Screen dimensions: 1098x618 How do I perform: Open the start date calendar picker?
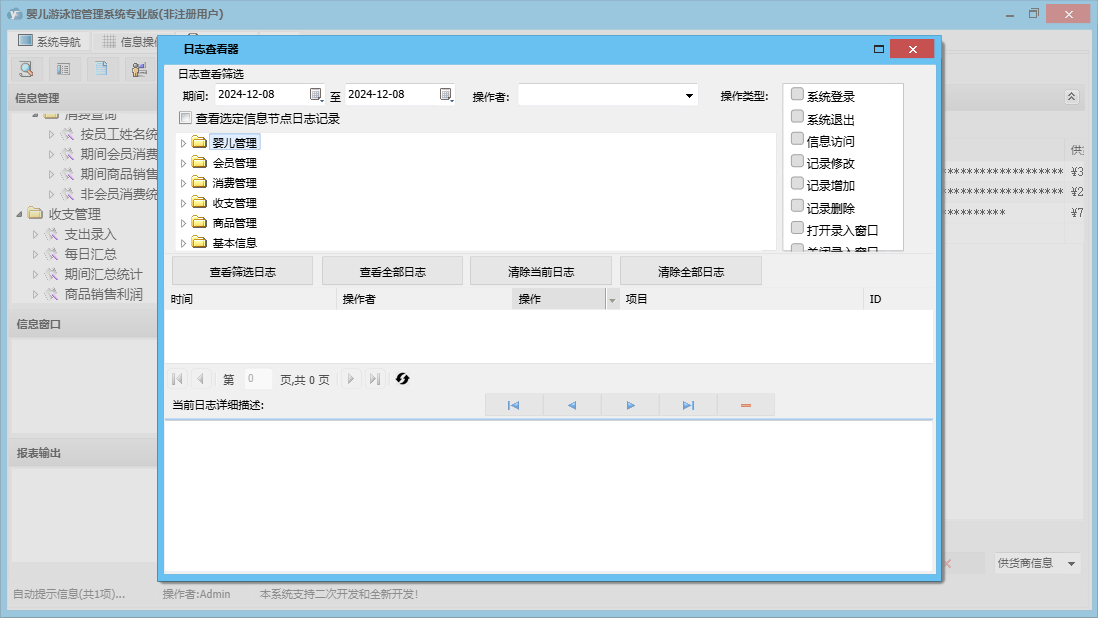(x=316, y=94)
